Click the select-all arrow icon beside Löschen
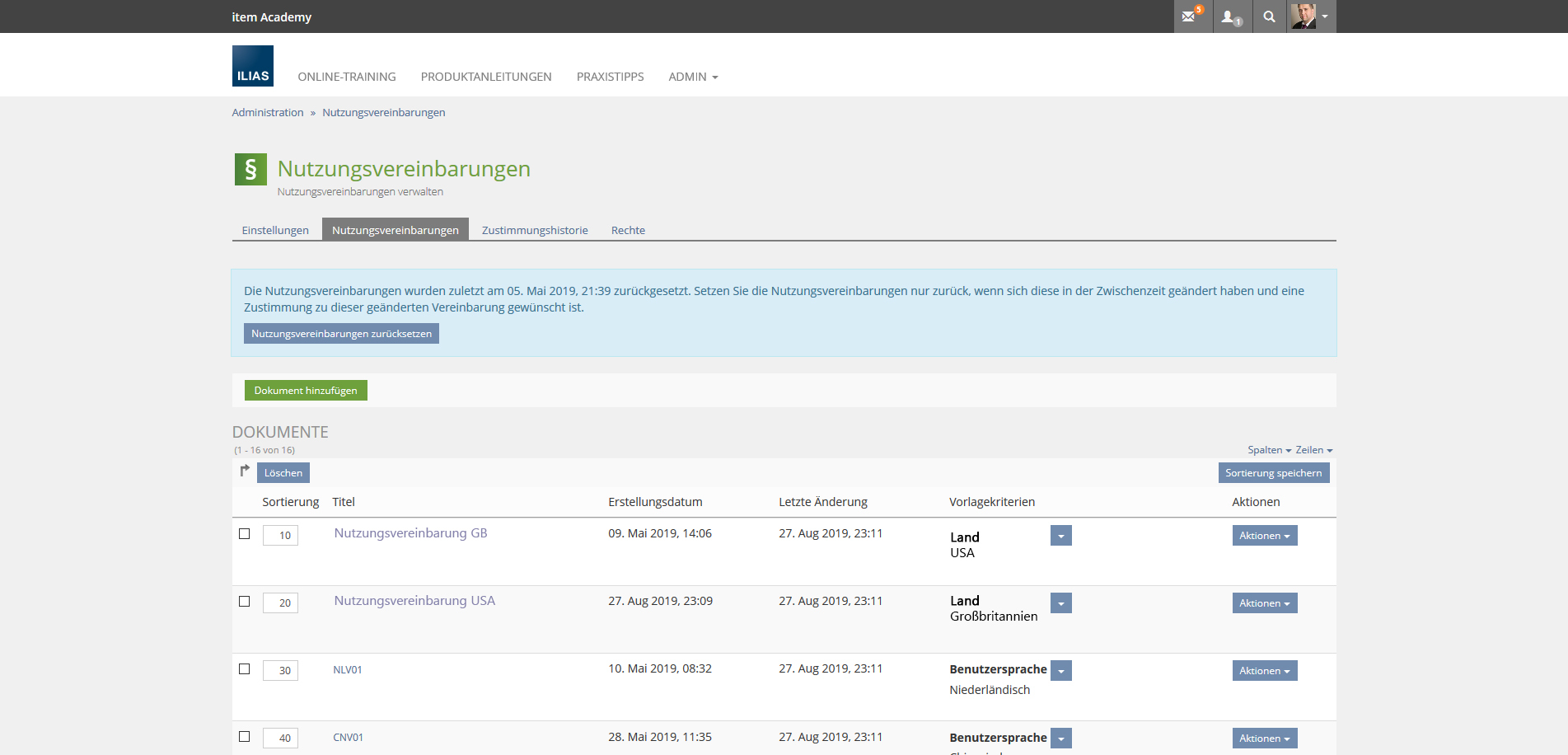1568x755 pixels. [x=245, y=471]
